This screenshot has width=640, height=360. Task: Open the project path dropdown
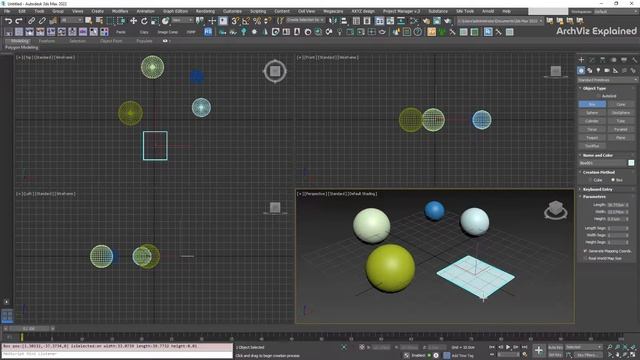[500, 21]
